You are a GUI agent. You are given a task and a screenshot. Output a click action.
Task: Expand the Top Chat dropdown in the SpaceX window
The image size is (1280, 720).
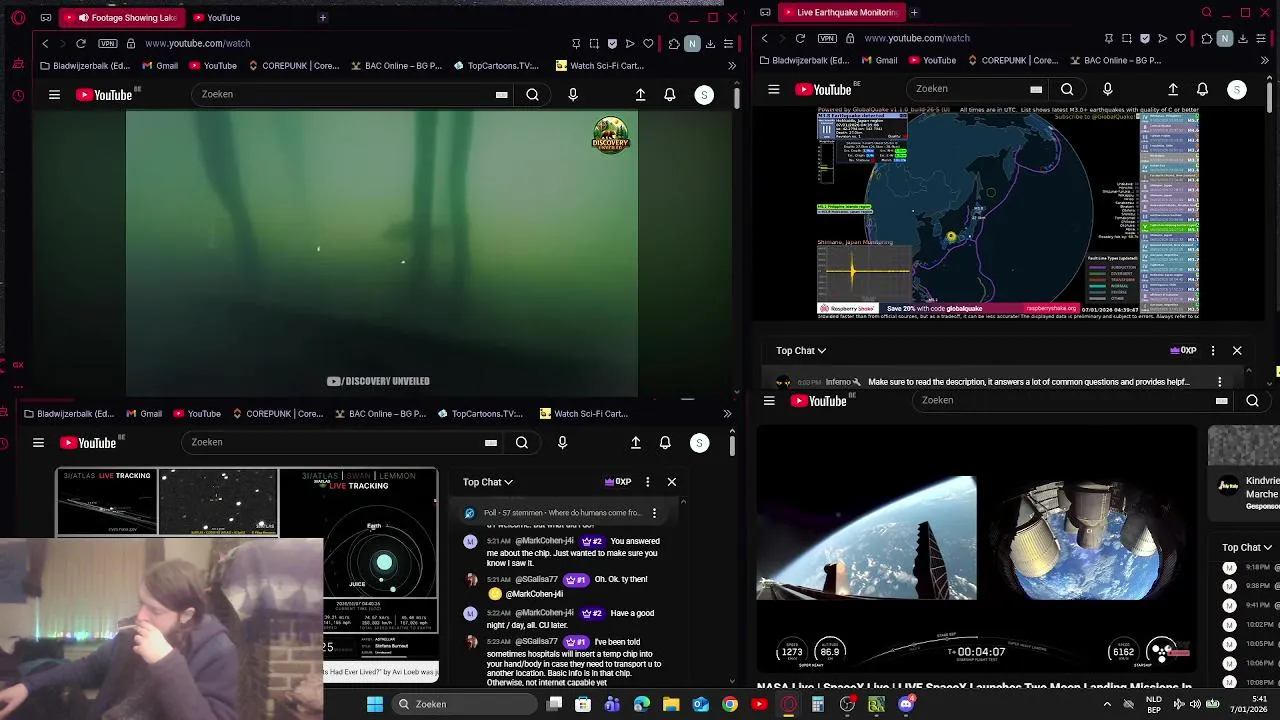coord(1247,547)
